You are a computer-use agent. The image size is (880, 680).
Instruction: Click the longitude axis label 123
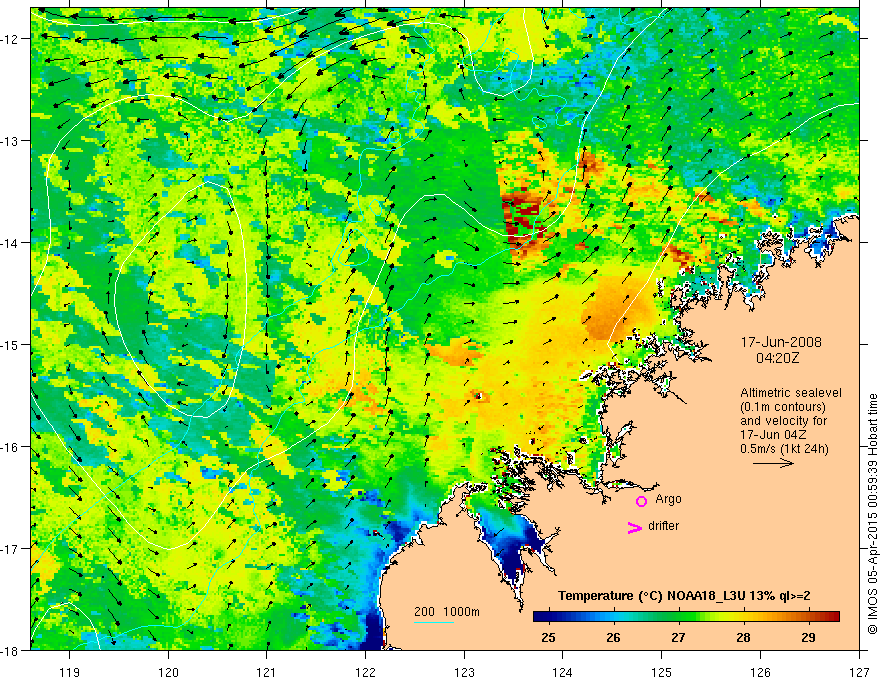click(464, 672)
